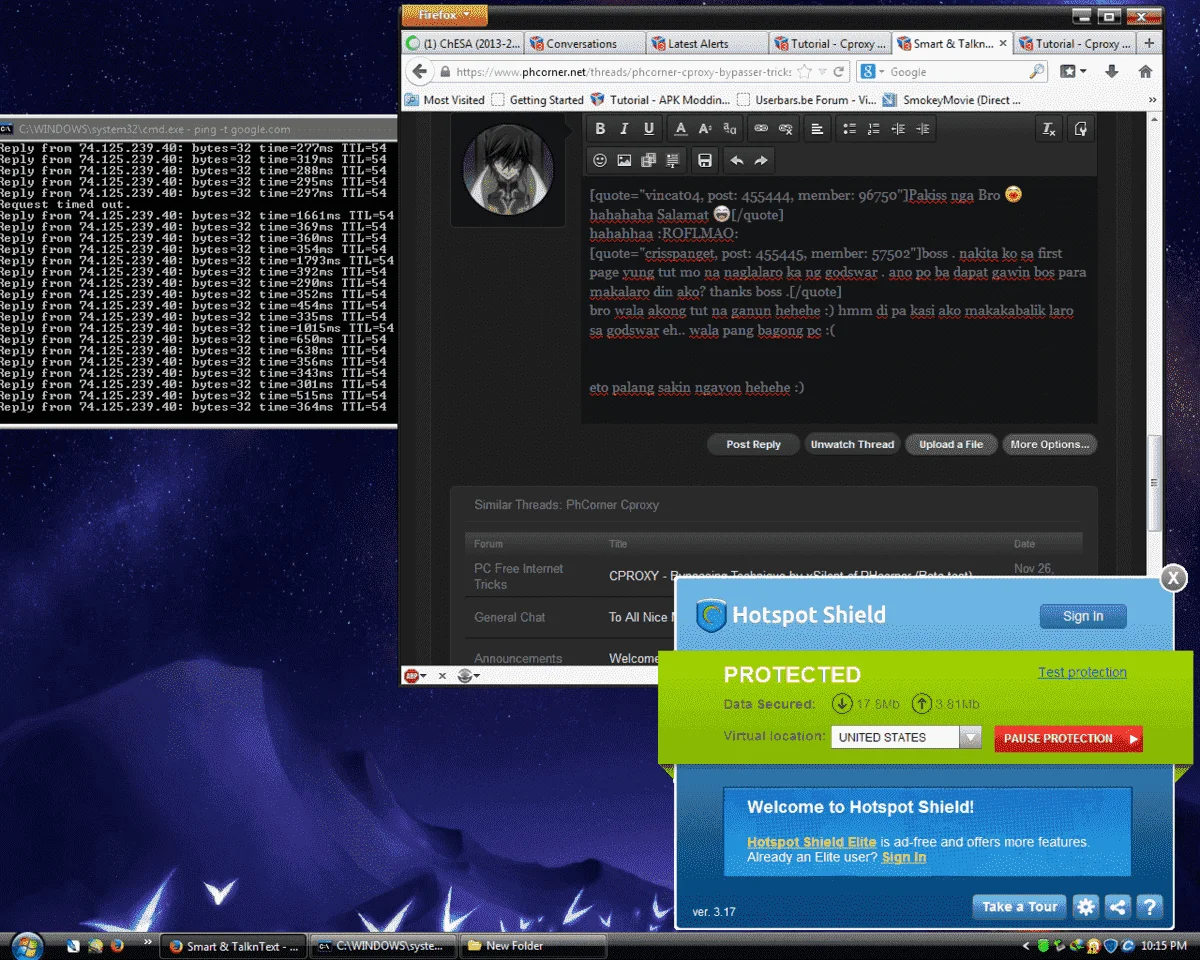Pause Hotspot Shield protection
Image resolution: width=1200 pixels, height=960 pixels.
pos(1068,739)
